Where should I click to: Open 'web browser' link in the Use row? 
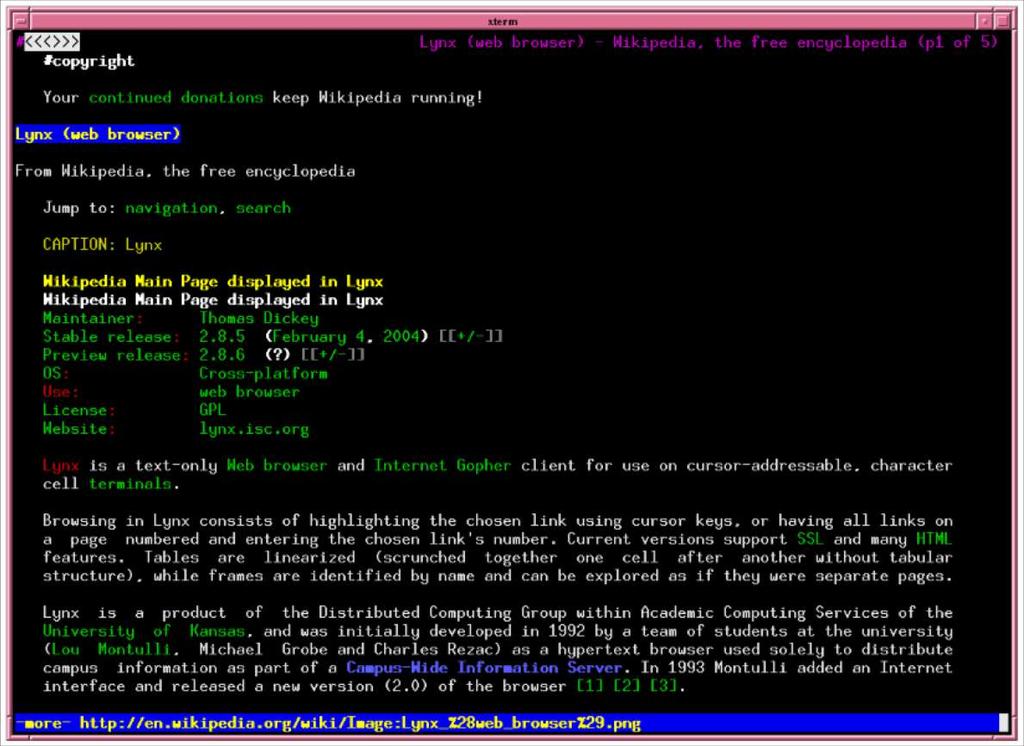(x=249, y=392)
